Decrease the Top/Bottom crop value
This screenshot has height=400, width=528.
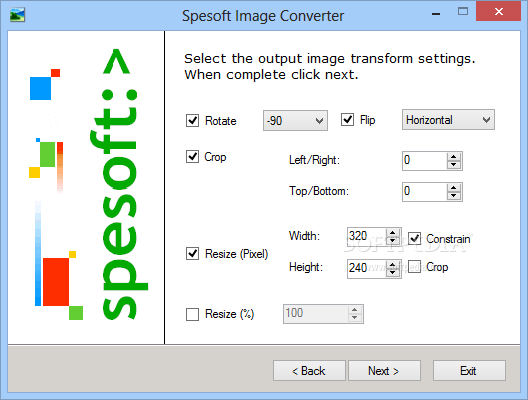(x=454, y=196)
